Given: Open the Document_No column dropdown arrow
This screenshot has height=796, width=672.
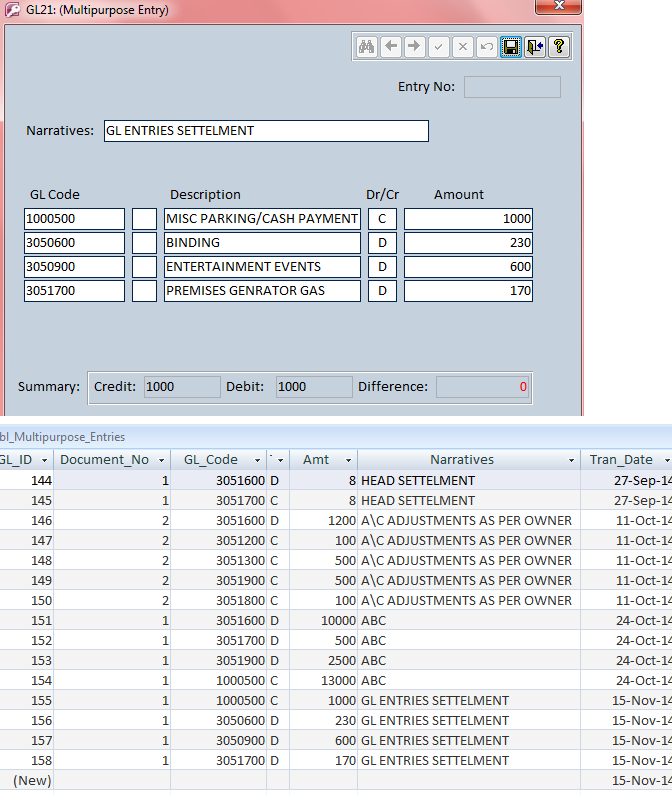Looking at the screenshot, I should pos(159,460).
